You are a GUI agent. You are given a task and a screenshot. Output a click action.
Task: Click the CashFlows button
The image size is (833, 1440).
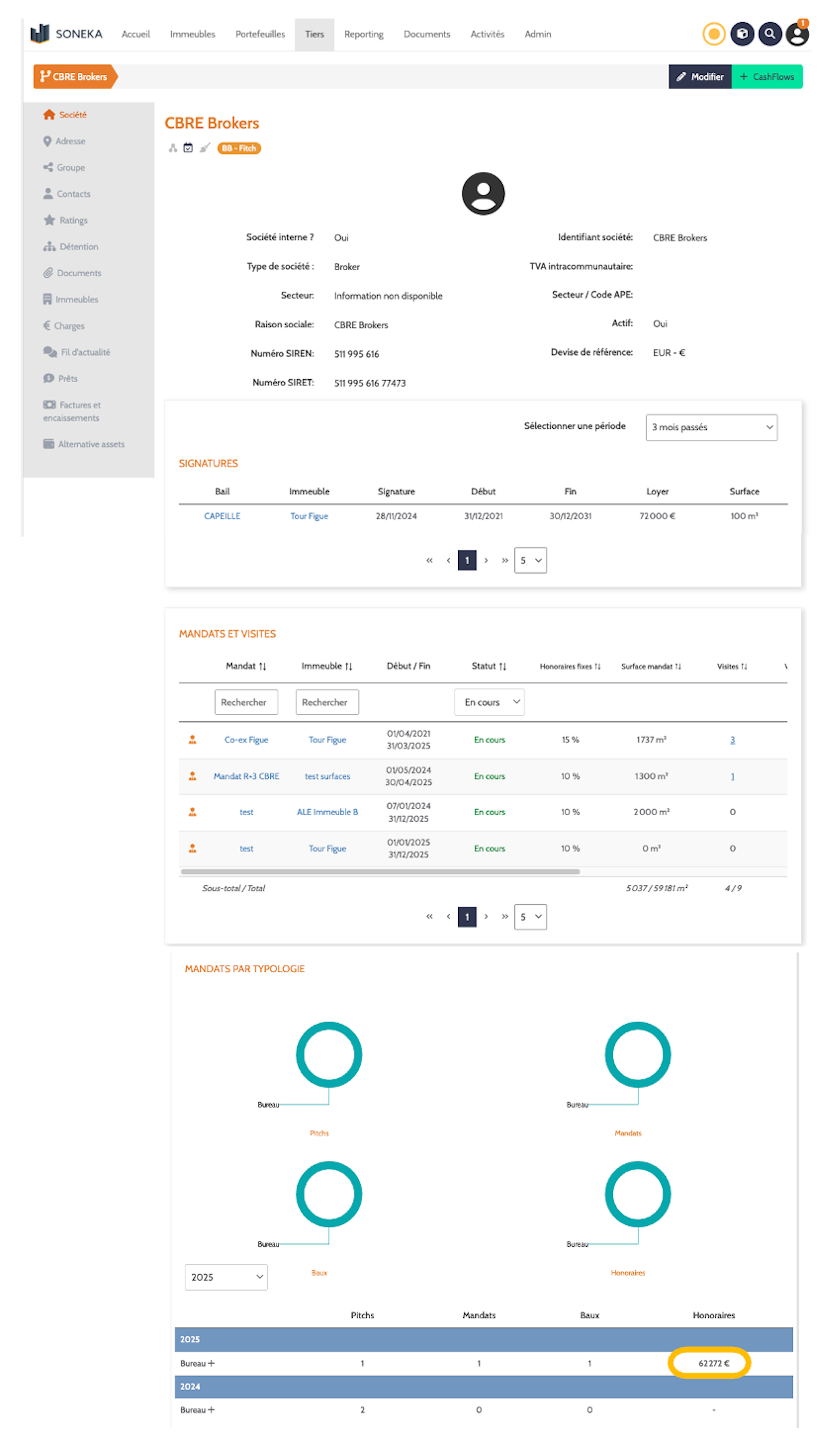point(767,76)
